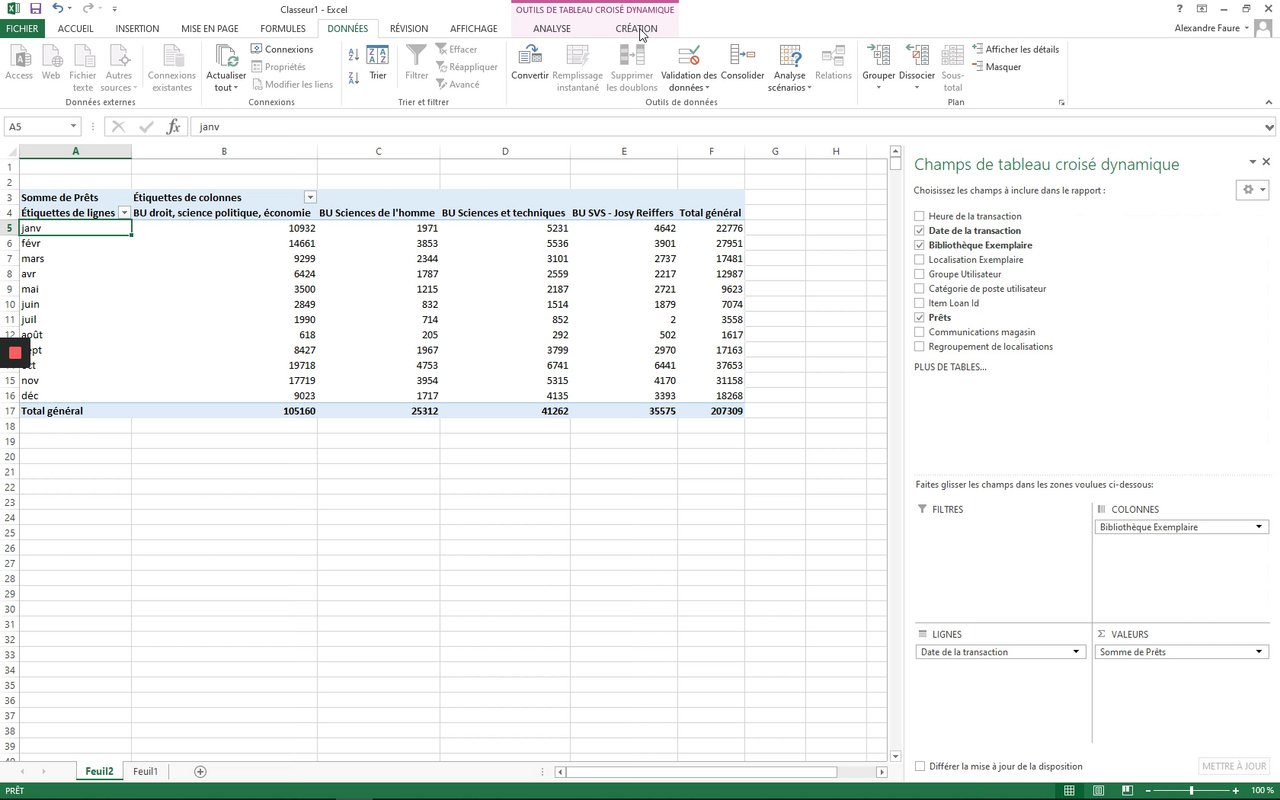Uncheck the Date de la transaction field

(919, 231)
